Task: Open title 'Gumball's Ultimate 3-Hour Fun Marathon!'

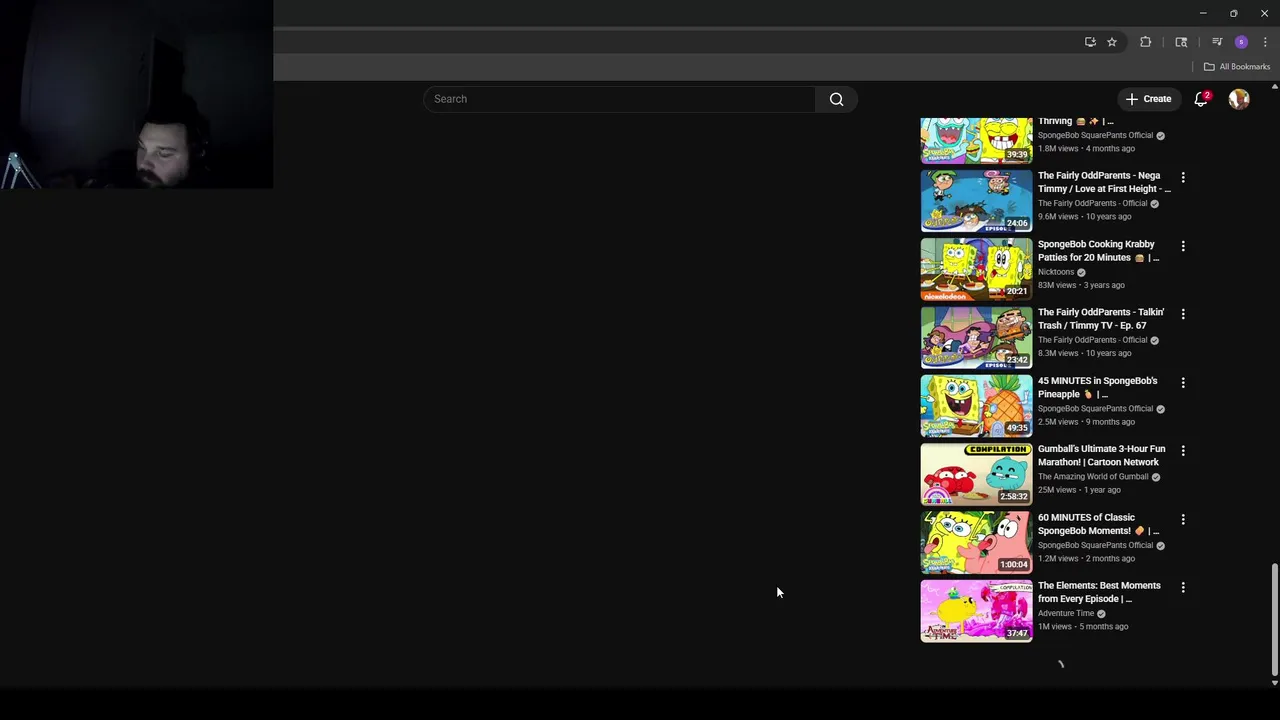Action: tap(1101, 456)
